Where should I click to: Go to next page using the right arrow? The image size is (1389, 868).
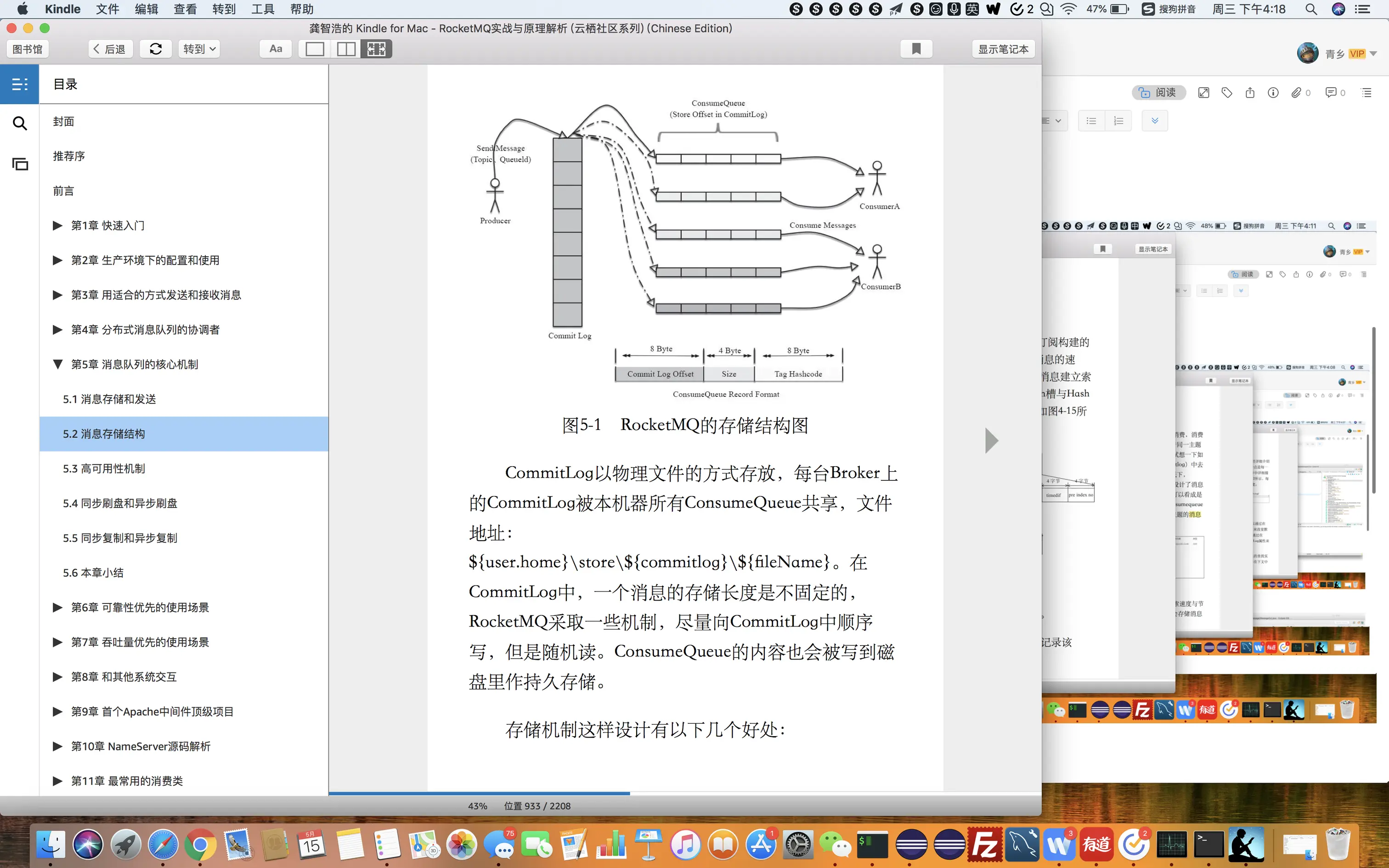(991, 441)
